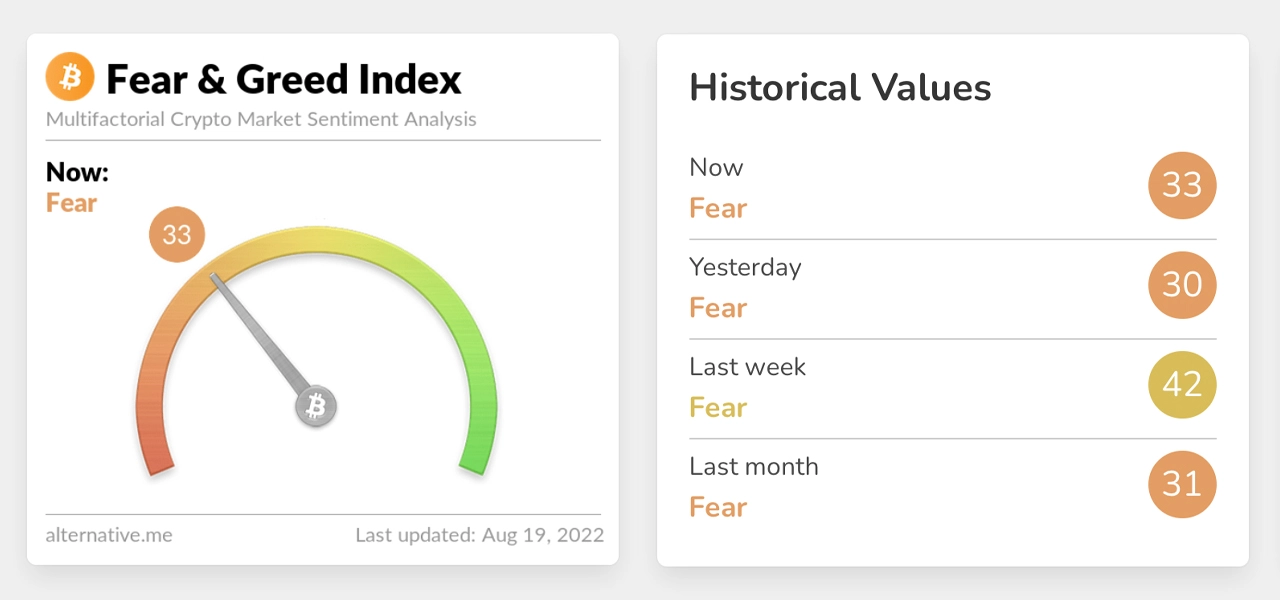This screenshot has width=1280, height=600.
Task: Click the orange Fear label under Now:
Action: pyautogui.click(x=71, y=203)
